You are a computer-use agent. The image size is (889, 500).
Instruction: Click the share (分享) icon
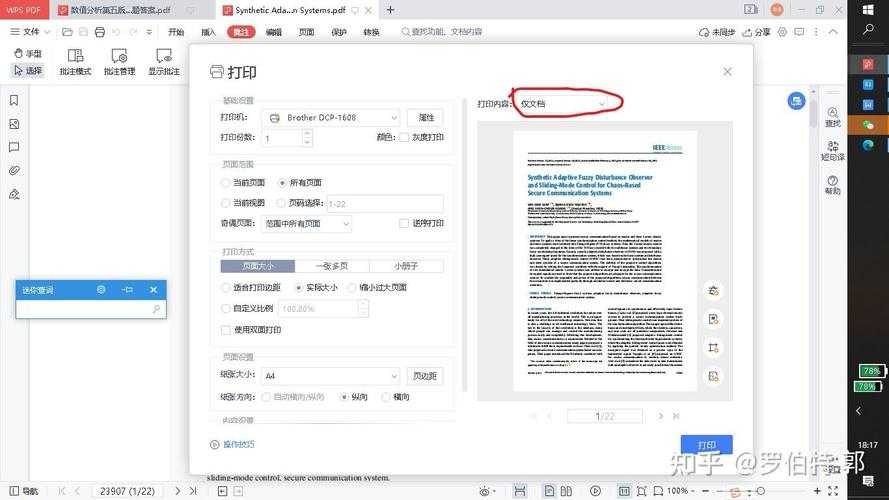(x=756, y=32)
